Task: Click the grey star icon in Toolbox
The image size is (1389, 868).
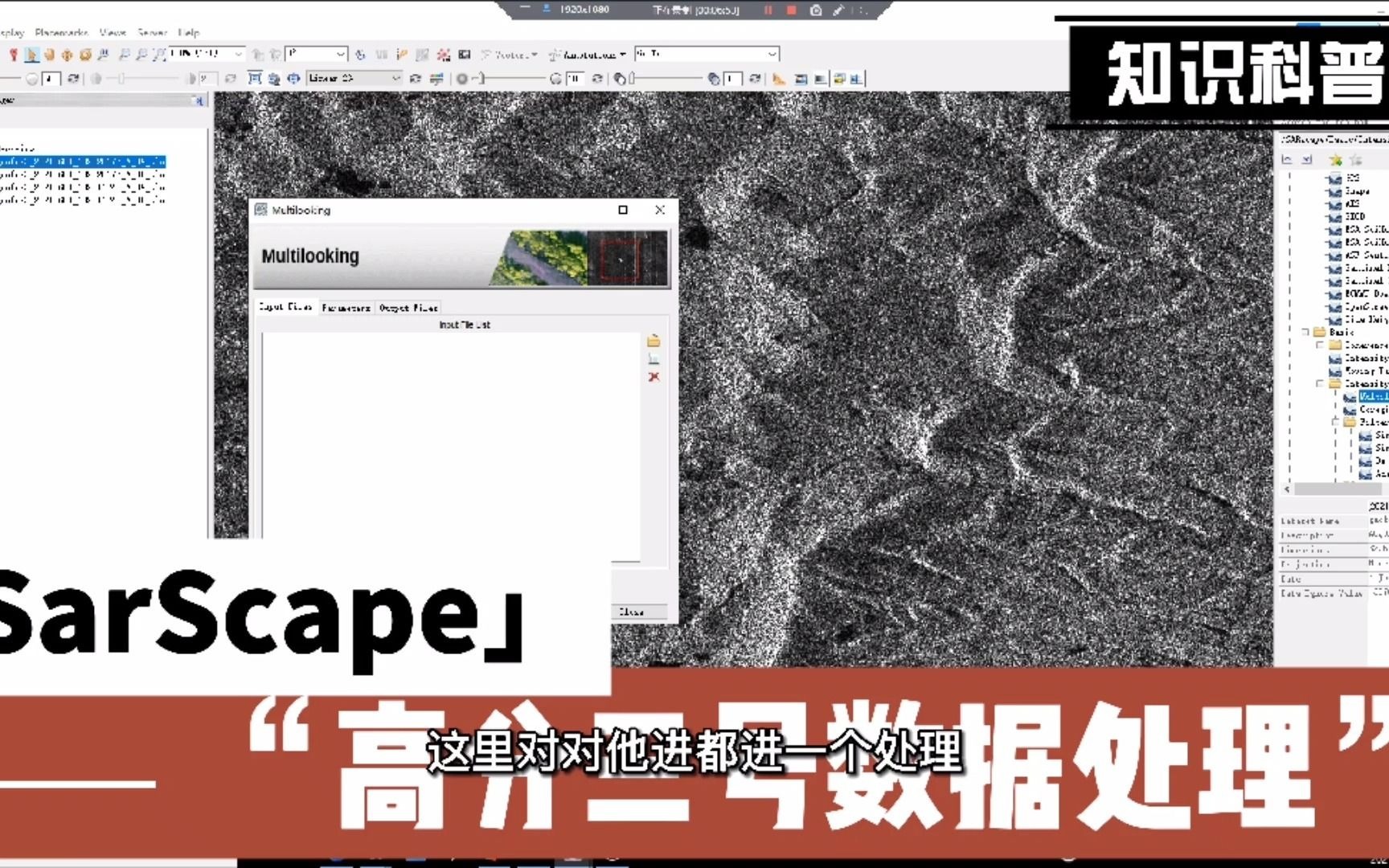Action: click(1356, 160)
